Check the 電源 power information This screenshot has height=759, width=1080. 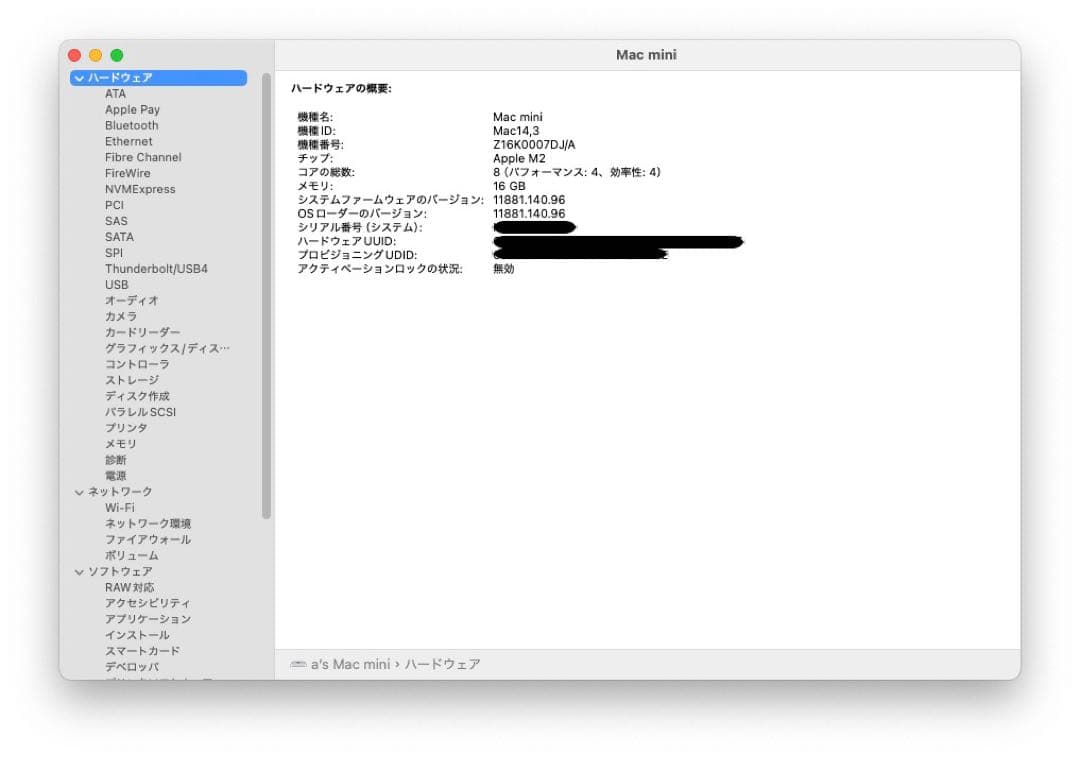(x=115, y=475)
